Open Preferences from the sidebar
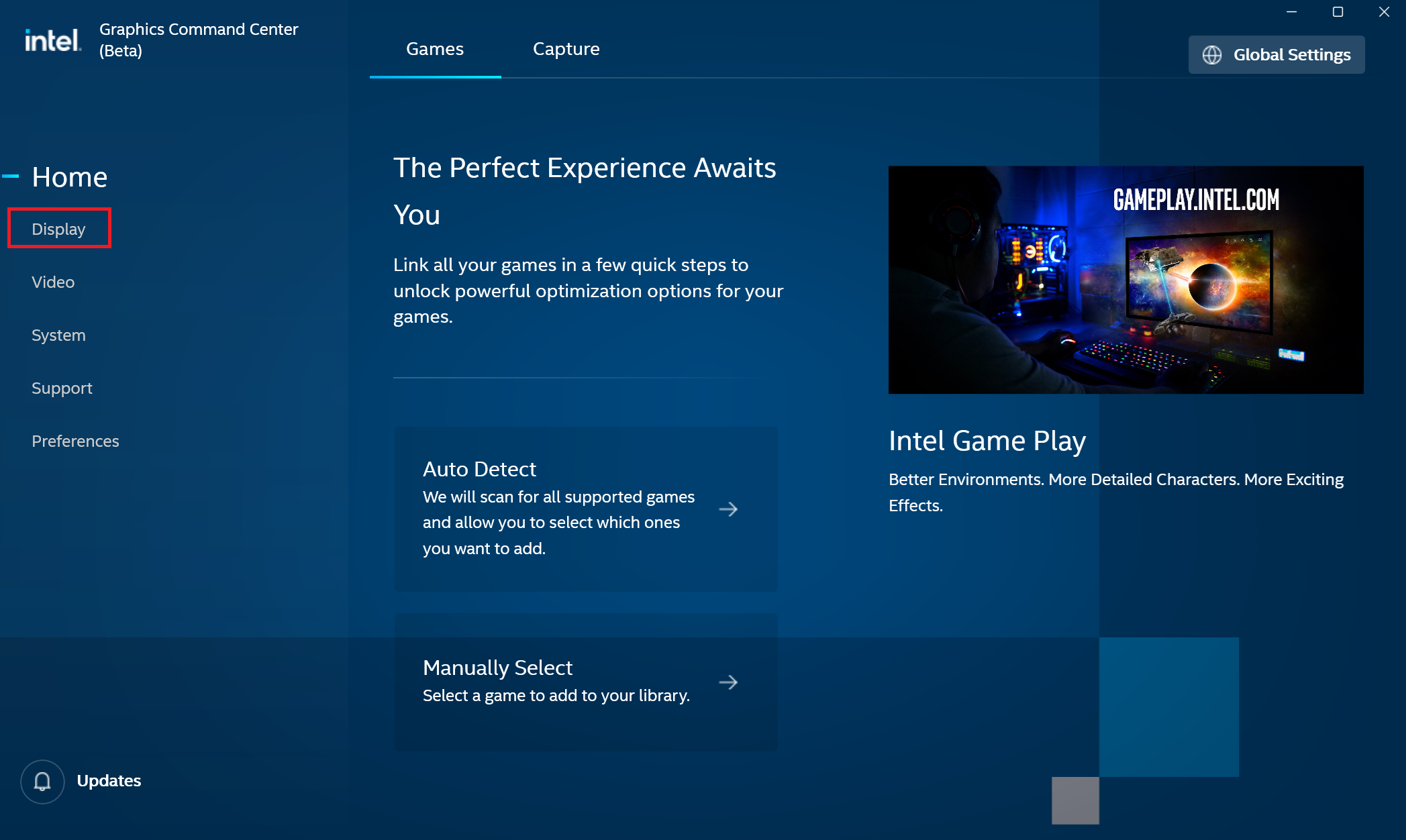The width and height of the screenshot is (1406, 840). 75,441
